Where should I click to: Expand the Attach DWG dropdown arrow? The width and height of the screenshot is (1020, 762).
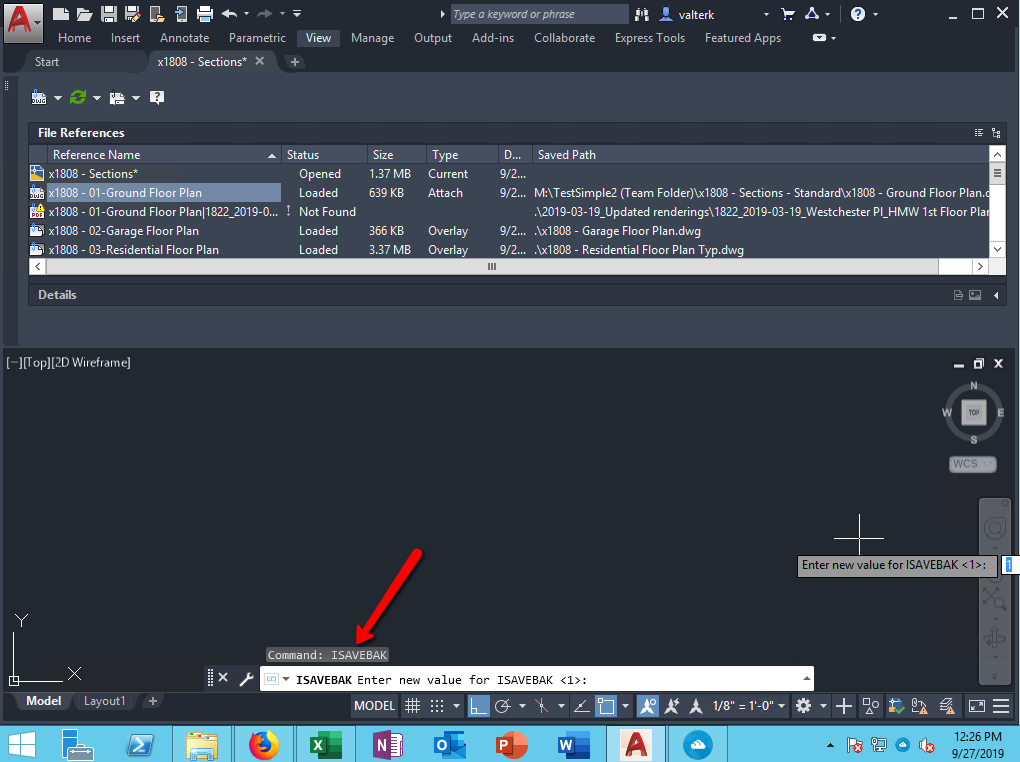click(x=58, y=98)
